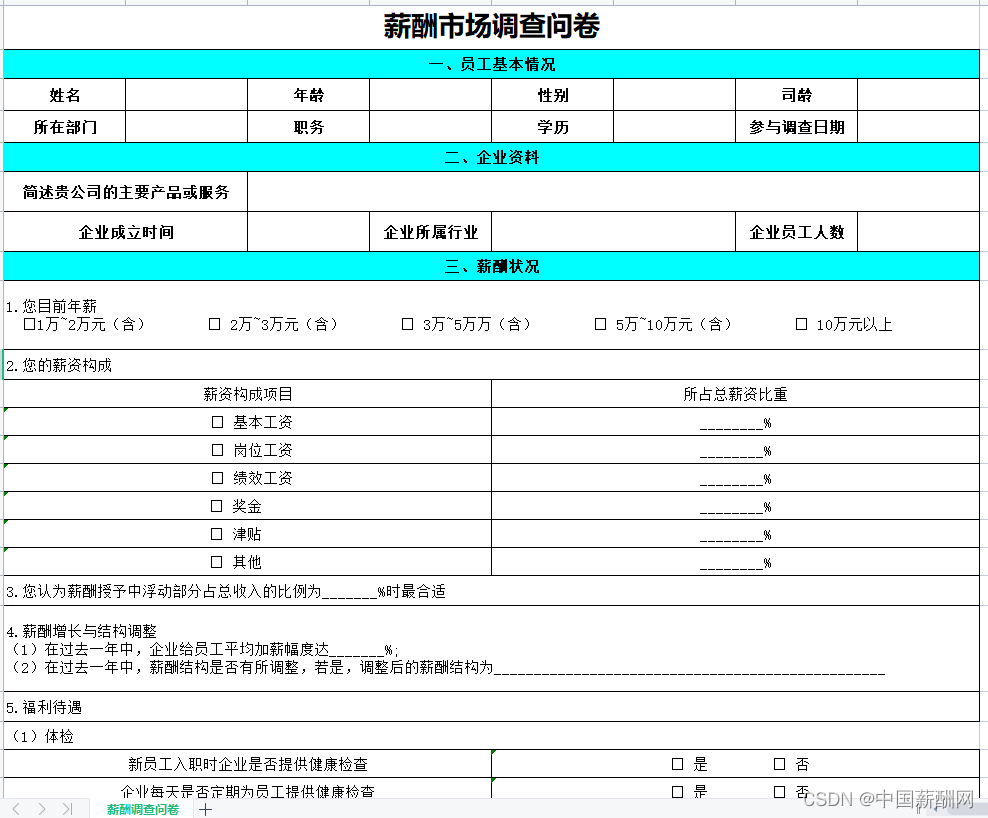The height and width of the screenshot is (818, 988).
Task: Add a new sheet with plus icon
Action: pos(205,809)
